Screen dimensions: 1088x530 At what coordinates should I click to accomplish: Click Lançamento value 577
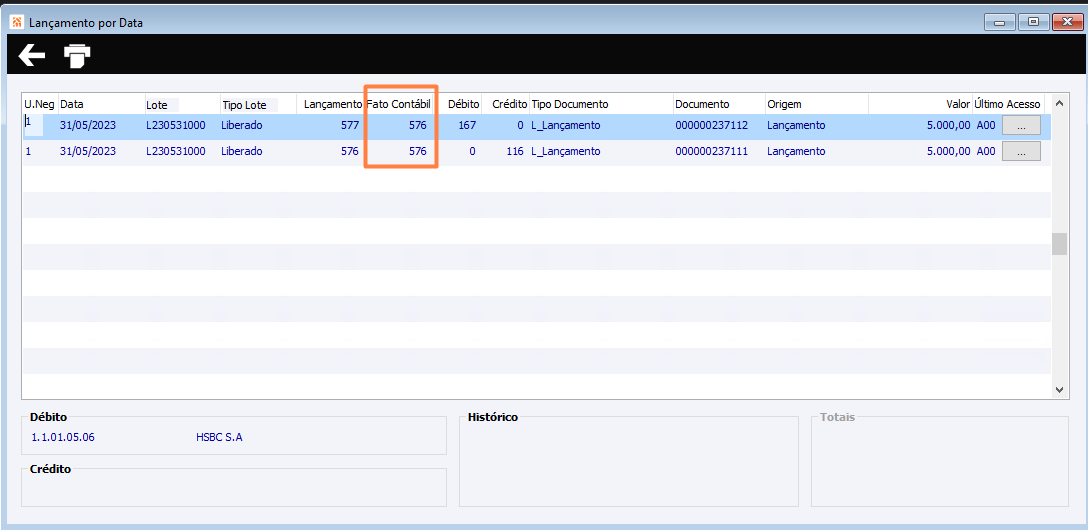point(350,126)
